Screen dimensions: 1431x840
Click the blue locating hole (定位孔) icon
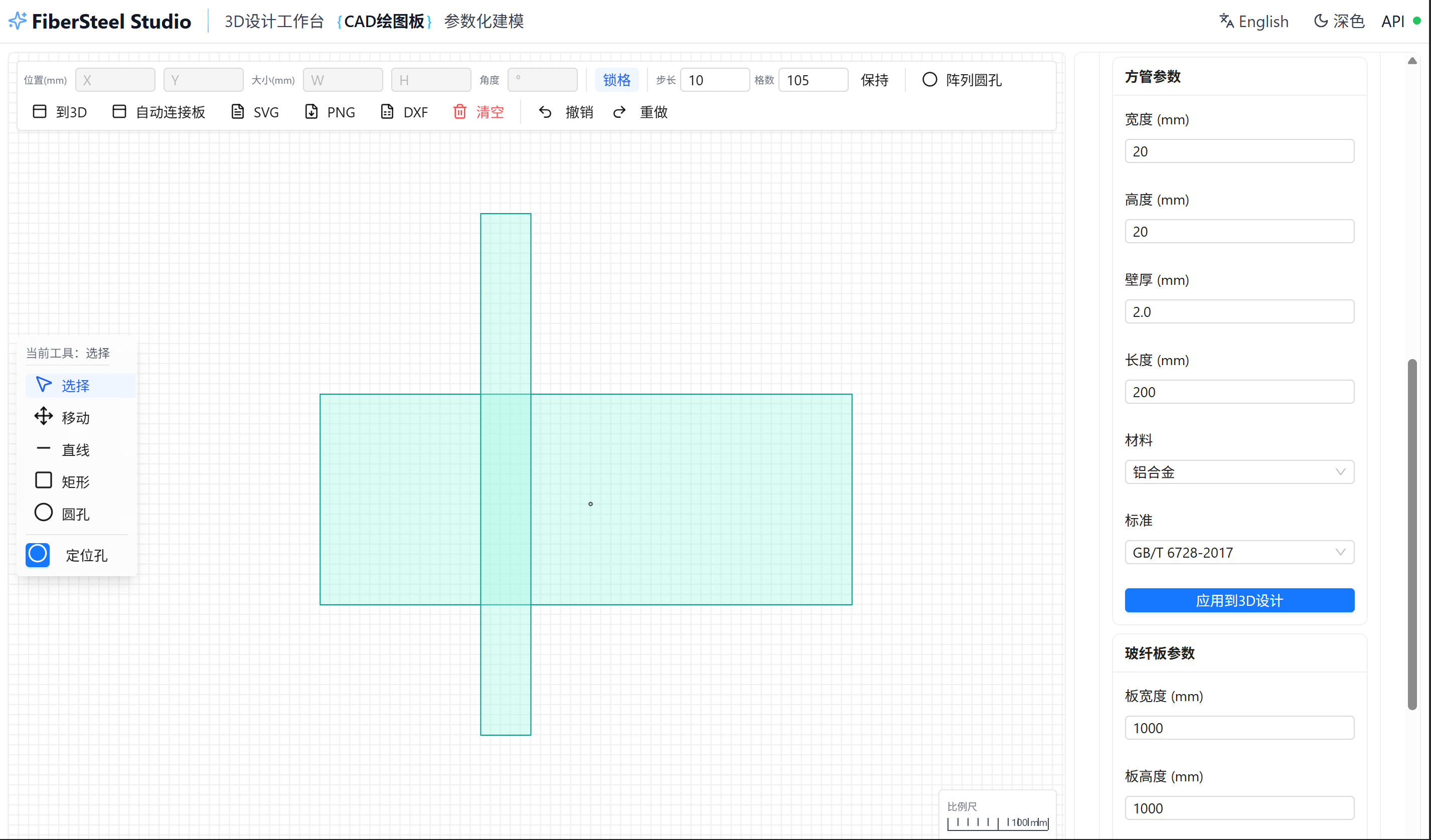pos(38,555)
